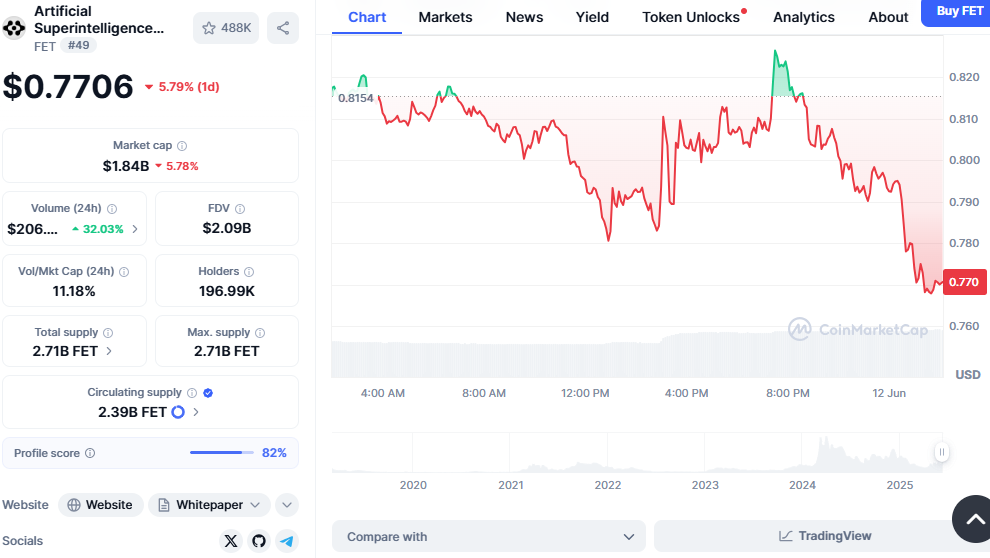This screenshot has height=558, width=990.
Task: Click Vol/Mkt Cap (24h) info icon
Action: [x=124, y=272]
